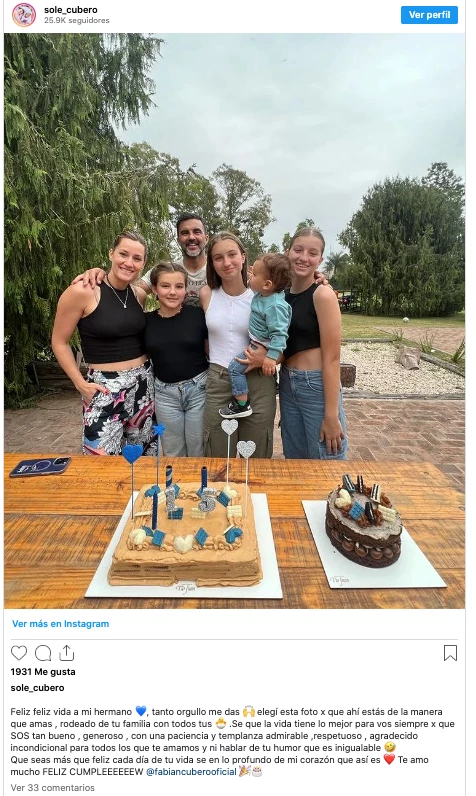Open the @fabiancuberooficial mention
This screenshot has width=476, height=796.
pos(191,772)
